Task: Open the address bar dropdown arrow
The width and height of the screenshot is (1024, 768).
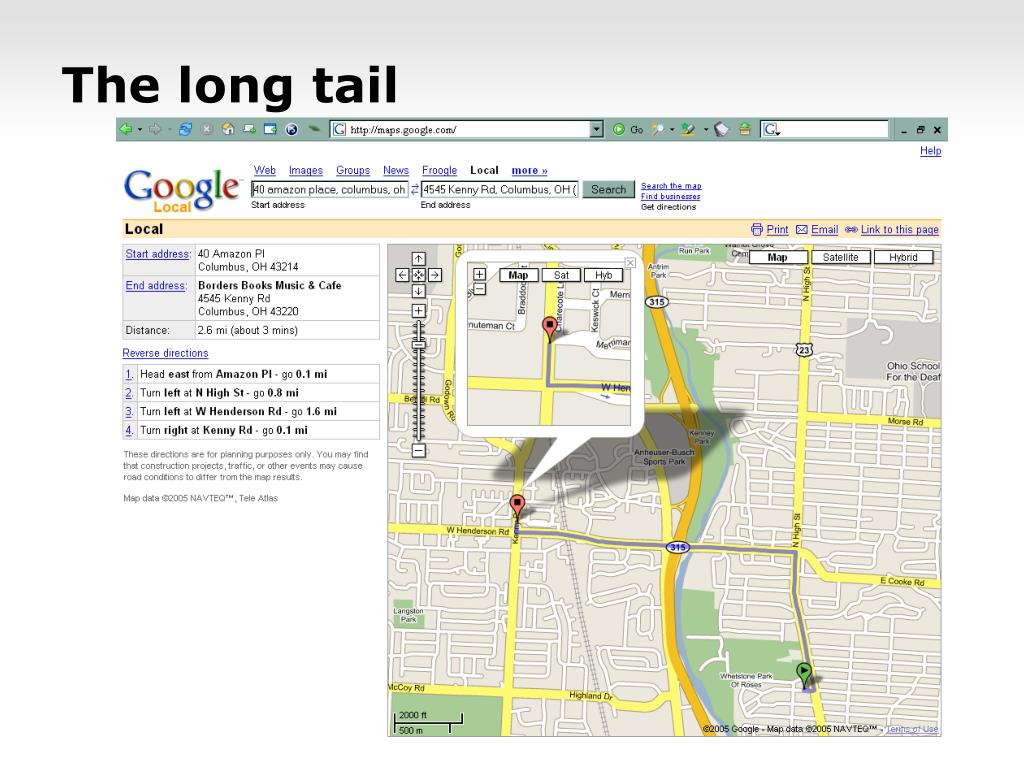Action: tap(596, 129)
